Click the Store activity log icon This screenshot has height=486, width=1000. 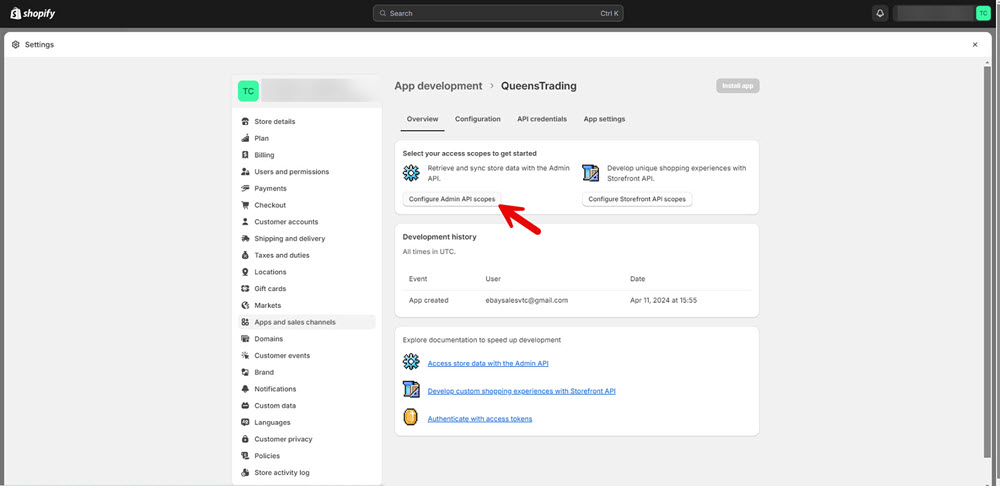coord(245,473)
